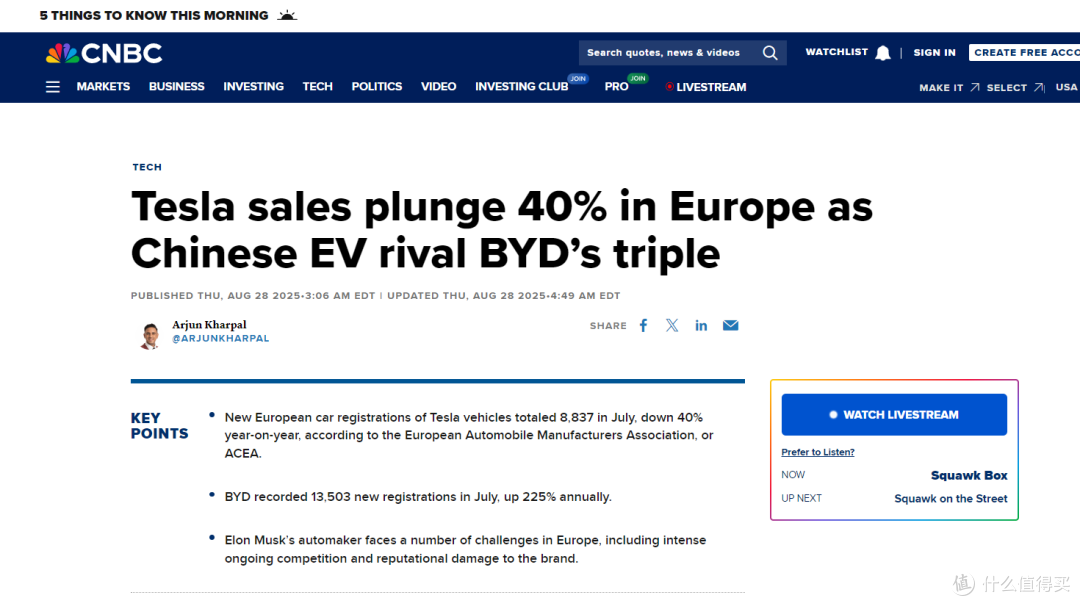Open Arjun Kharpal author name link
1080x606 pixels.
click(x=209, y=324)
